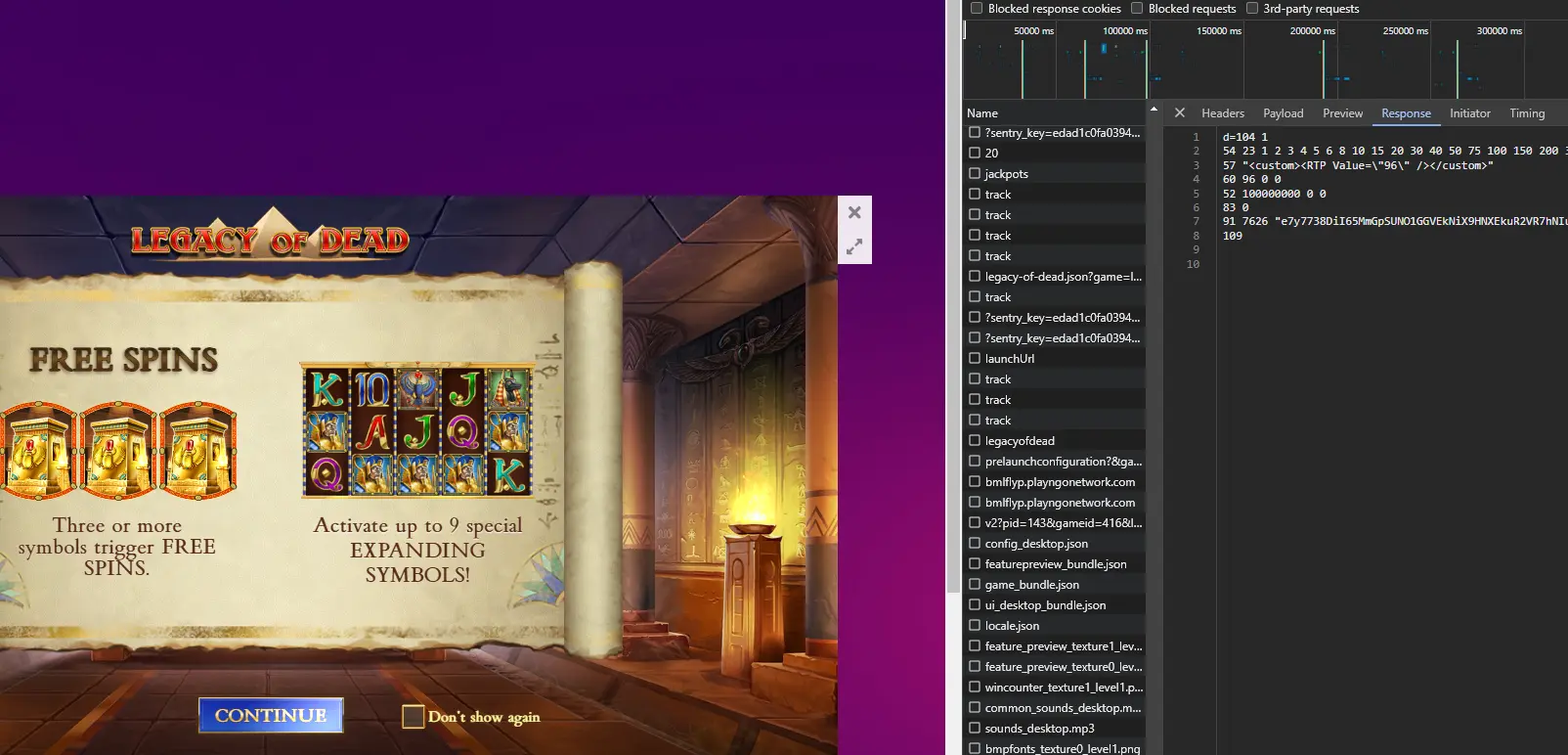Enable Blocked requests filter

point(1137,9)
